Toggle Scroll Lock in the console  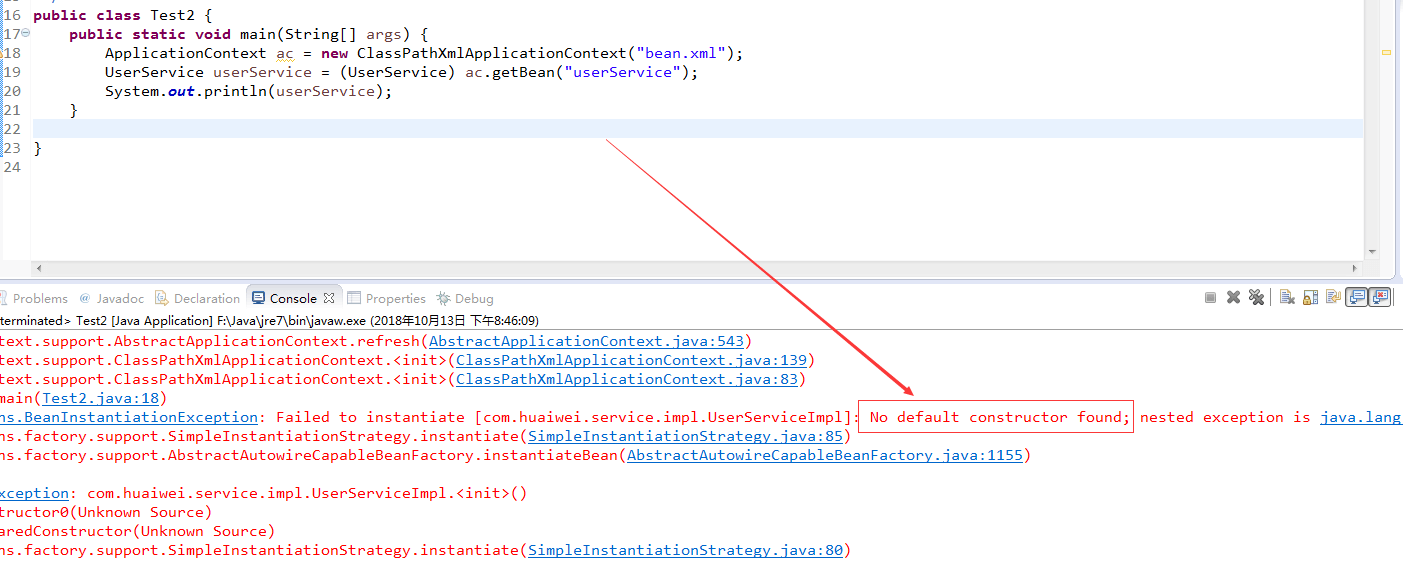[x=1310, y=297]
